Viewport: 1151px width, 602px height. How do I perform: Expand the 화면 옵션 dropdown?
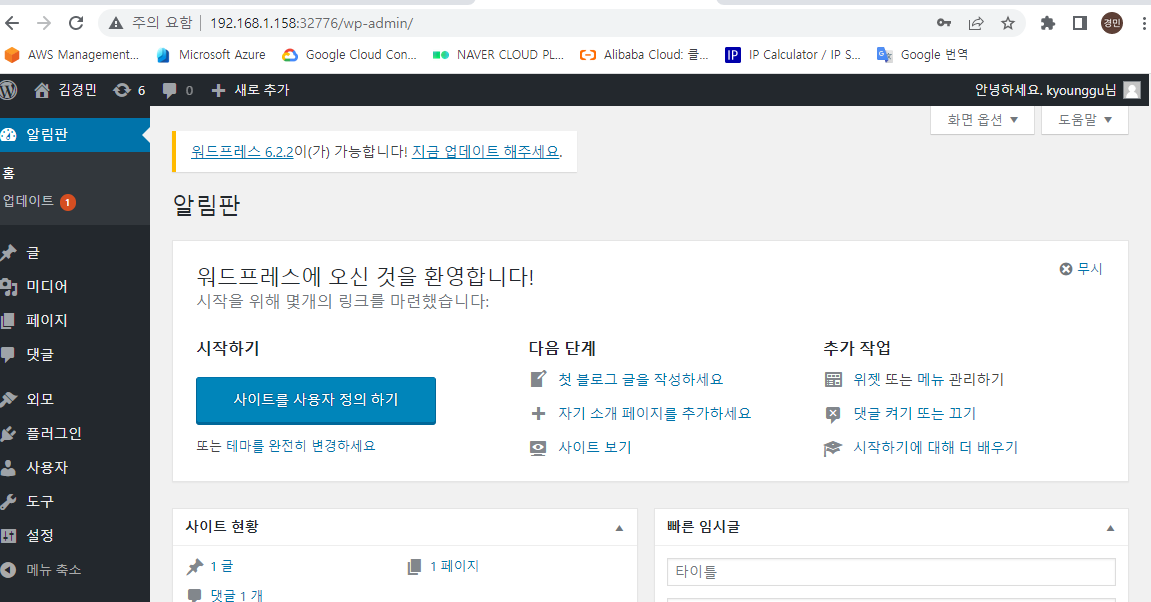(x=982, y=120)
